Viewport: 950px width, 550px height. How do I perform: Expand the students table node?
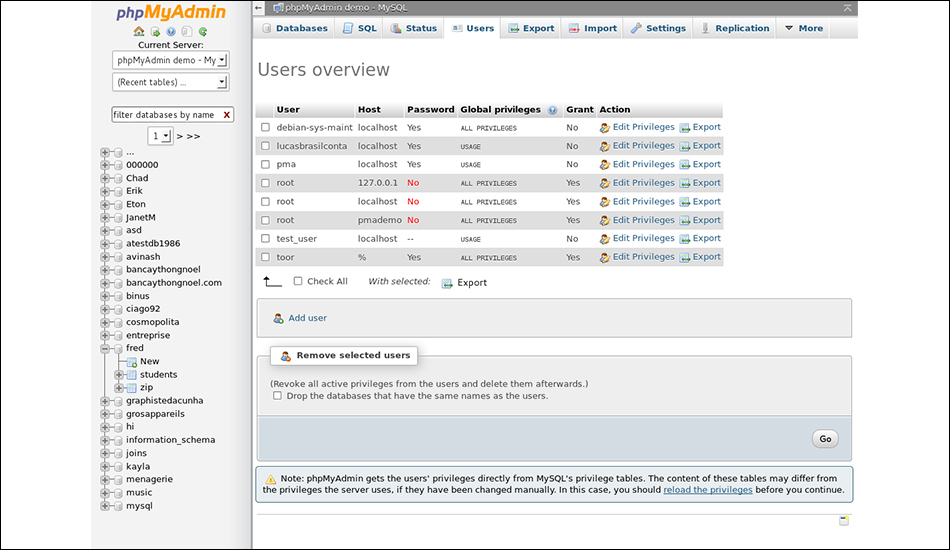click(119, 375)
